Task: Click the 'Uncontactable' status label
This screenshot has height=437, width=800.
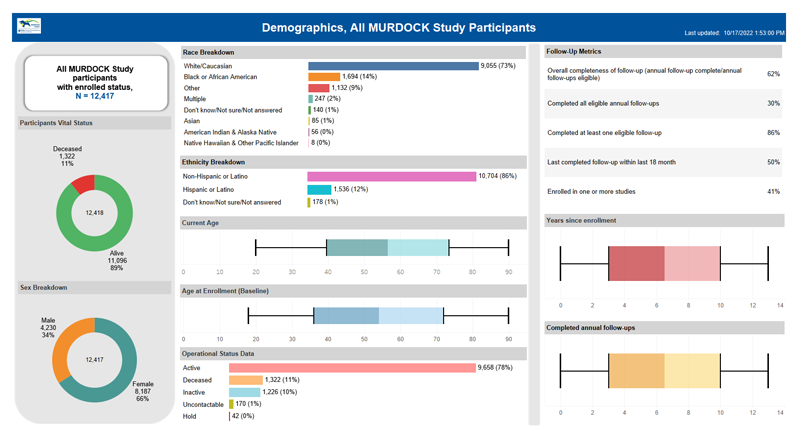Action: [203, 404]
